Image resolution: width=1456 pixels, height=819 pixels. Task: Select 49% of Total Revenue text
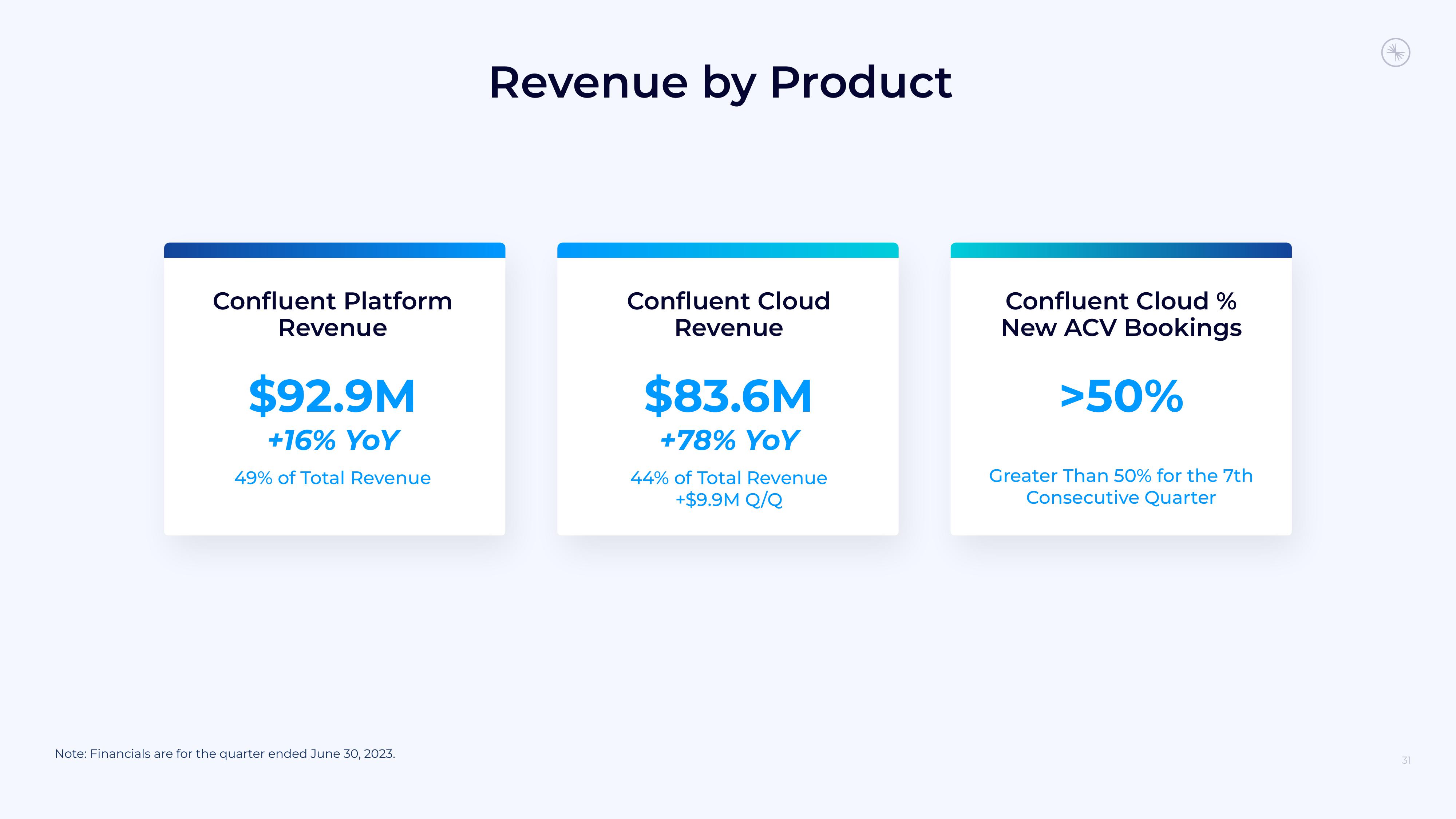(x=332, y=478)
